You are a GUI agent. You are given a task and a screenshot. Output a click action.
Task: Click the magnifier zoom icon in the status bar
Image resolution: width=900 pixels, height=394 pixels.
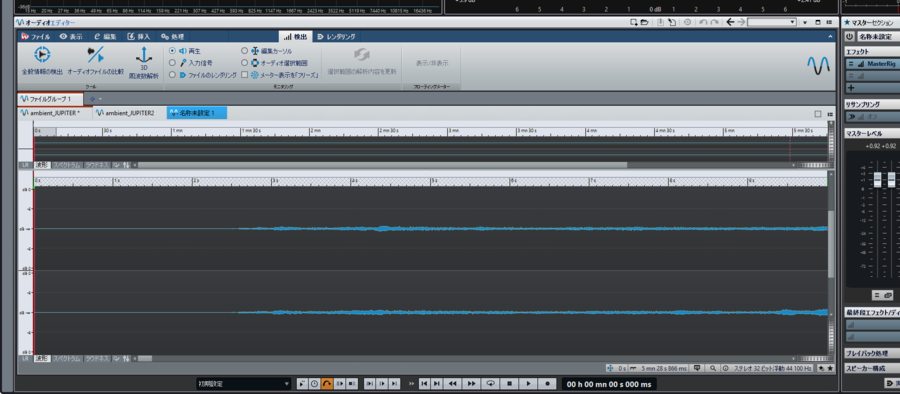click(x=713, y=368)
